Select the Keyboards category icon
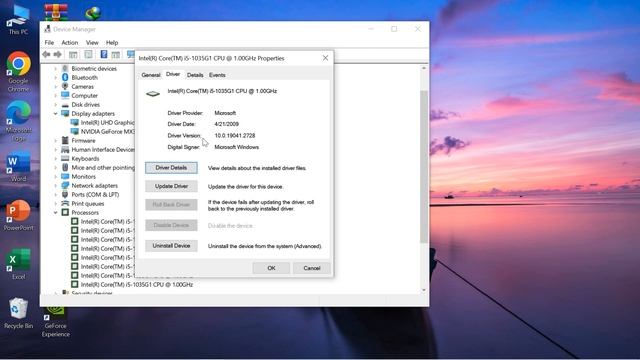Image resolution: width=640 pixels, height=360 pixels. point(65,158)
